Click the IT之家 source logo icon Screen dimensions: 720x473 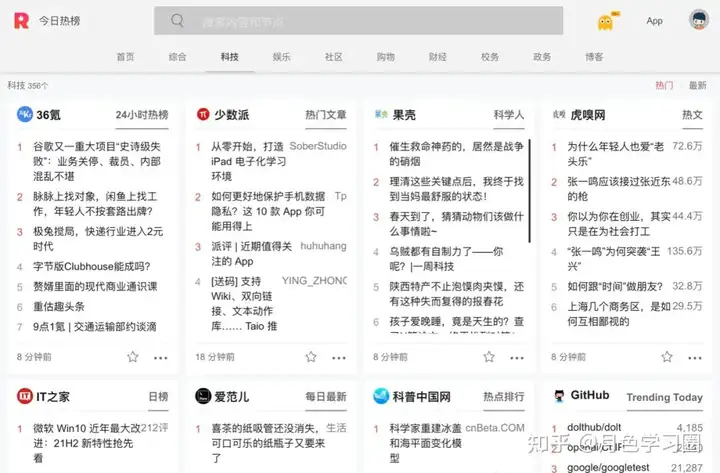25,396
